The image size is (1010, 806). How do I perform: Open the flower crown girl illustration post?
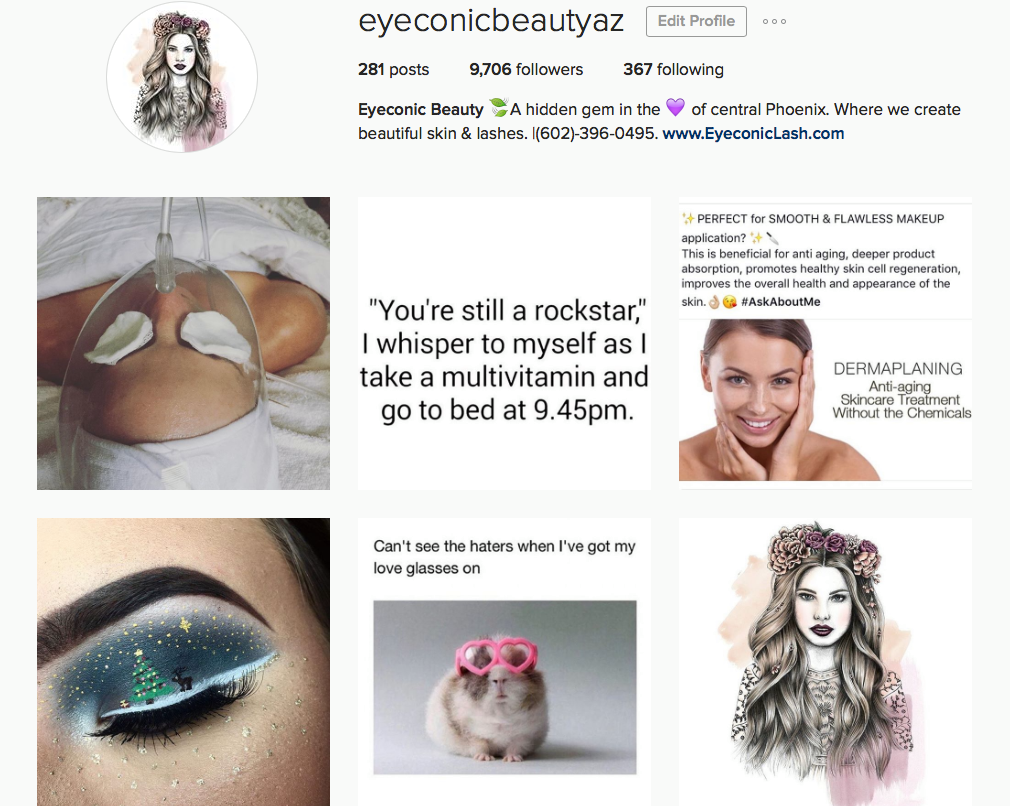[825, 662]
